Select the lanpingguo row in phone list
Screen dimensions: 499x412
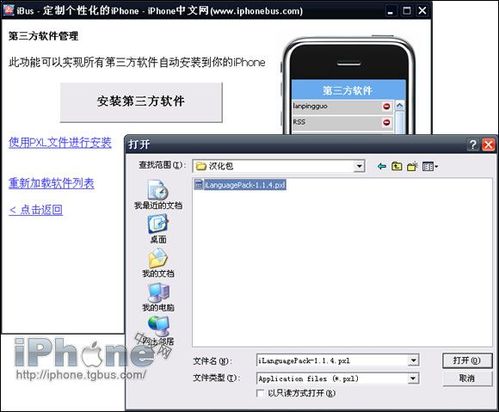pyautogui.click(x=342, y=107)
